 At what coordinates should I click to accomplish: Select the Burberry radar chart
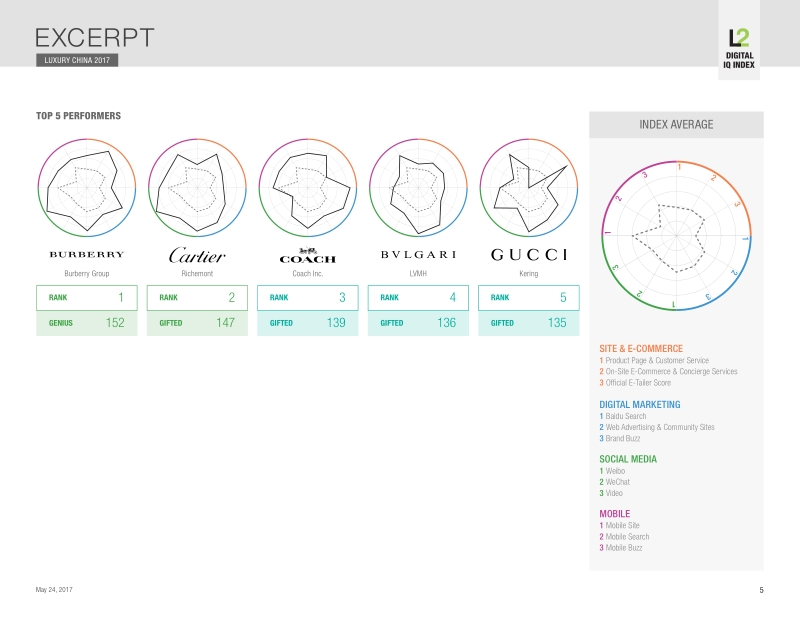click(87, 187)
